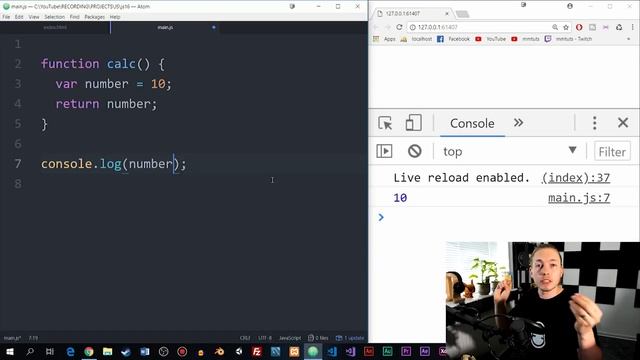Click the UTF-8 encoding in status bar
Viewport: 640px width, 360px height.
[264, 338]
